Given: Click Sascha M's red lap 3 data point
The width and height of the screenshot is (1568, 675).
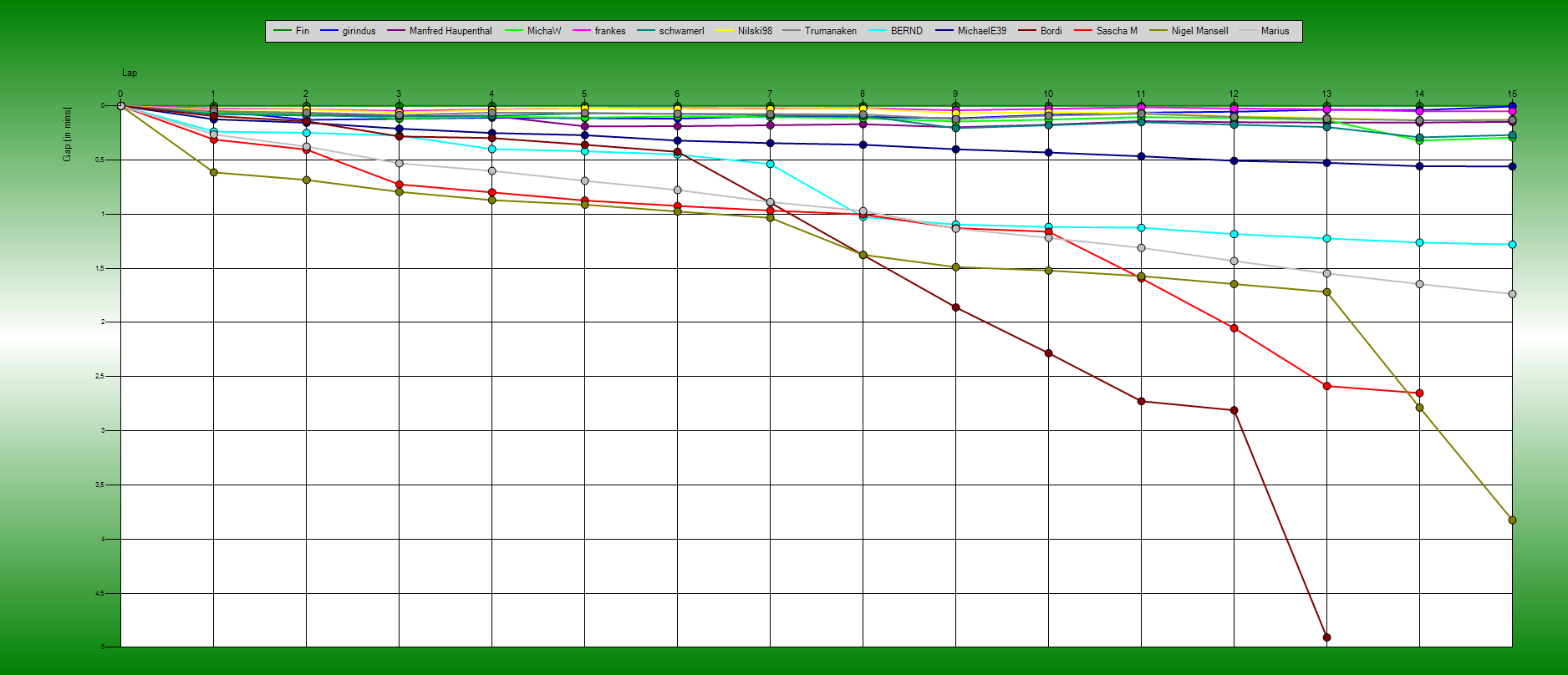Looking at the screenshot, I should click(399, 185).
